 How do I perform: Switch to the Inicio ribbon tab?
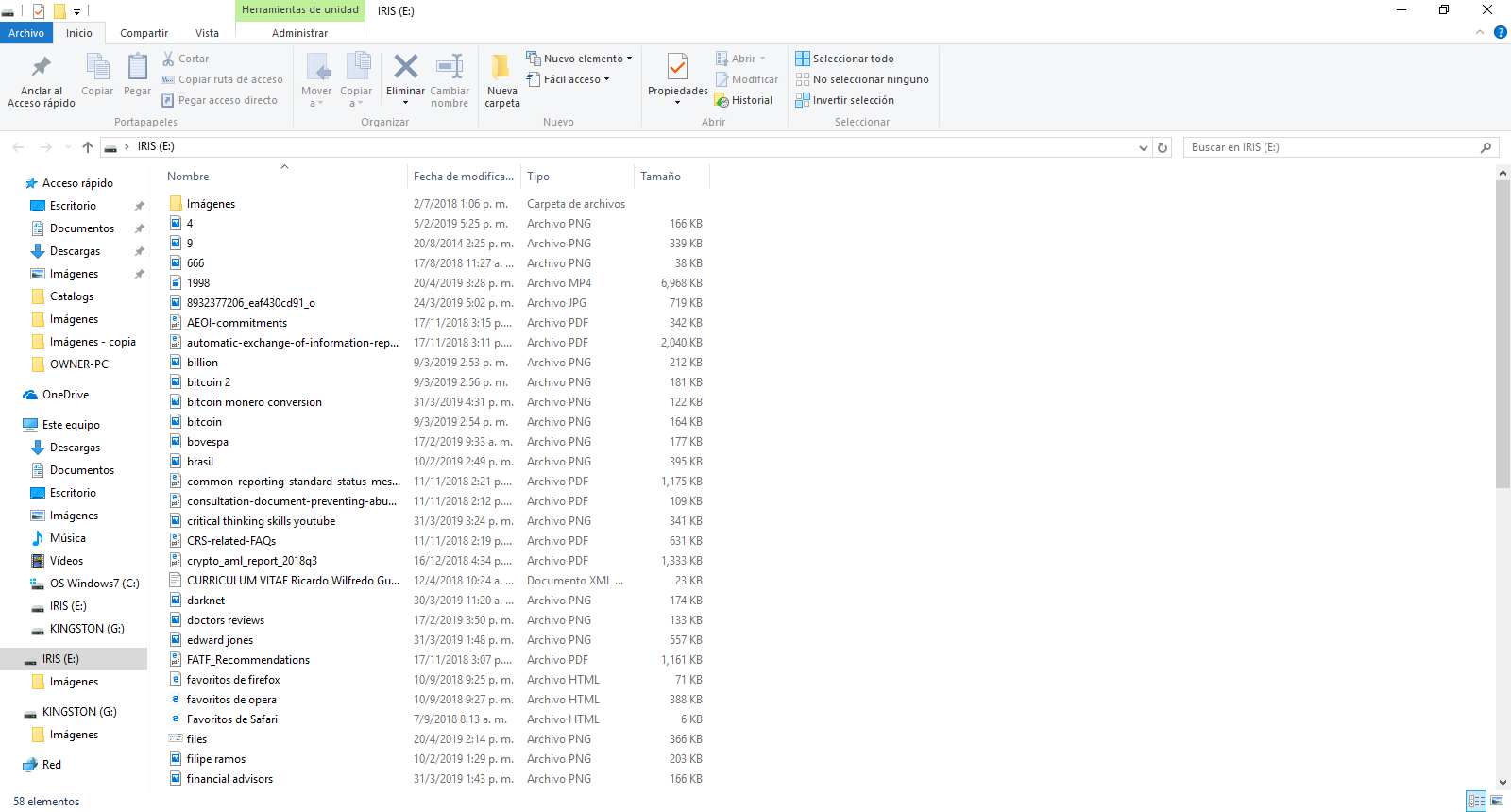point(79,33)
